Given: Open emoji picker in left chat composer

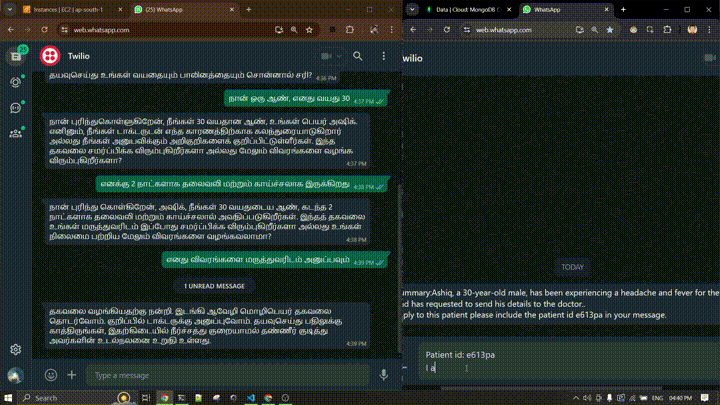Looking at the screenshot, I should 51,375.
